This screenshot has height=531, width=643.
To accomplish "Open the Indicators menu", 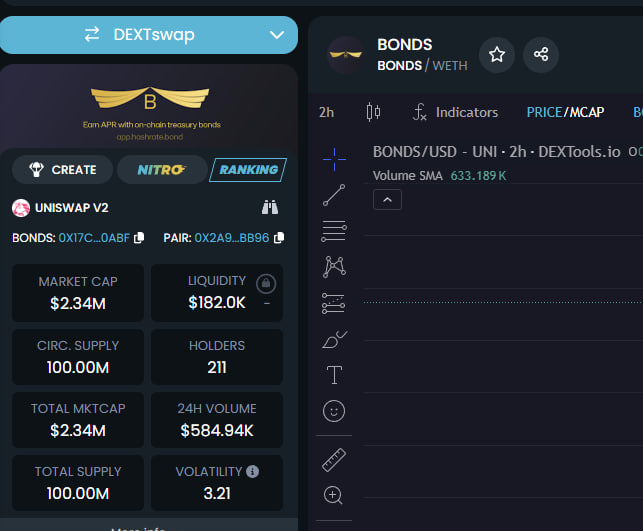I will pyautogui.click(x=455, y=112).
